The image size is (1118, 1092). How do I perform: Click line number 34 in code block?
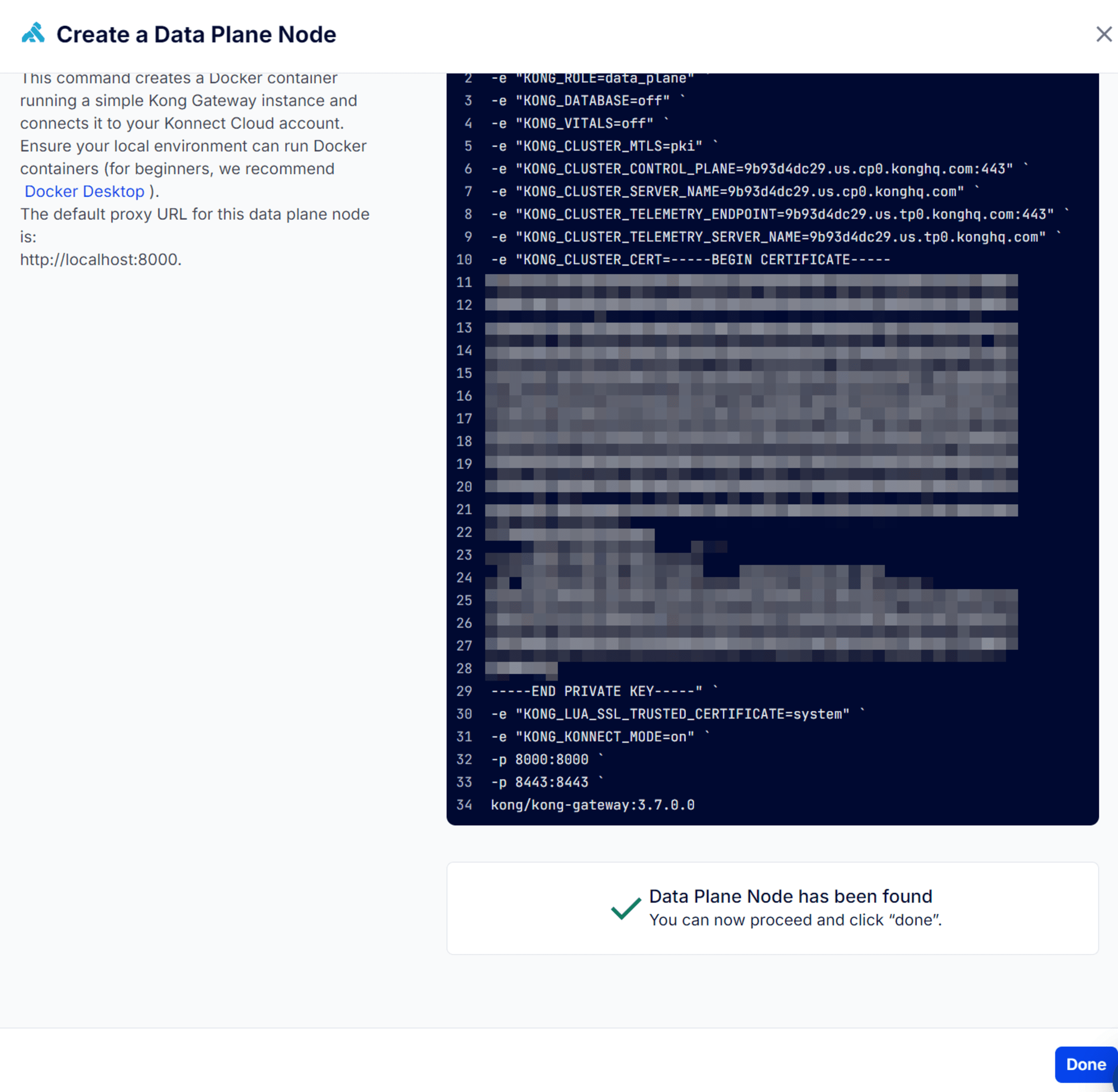click(x=464, y=805)
